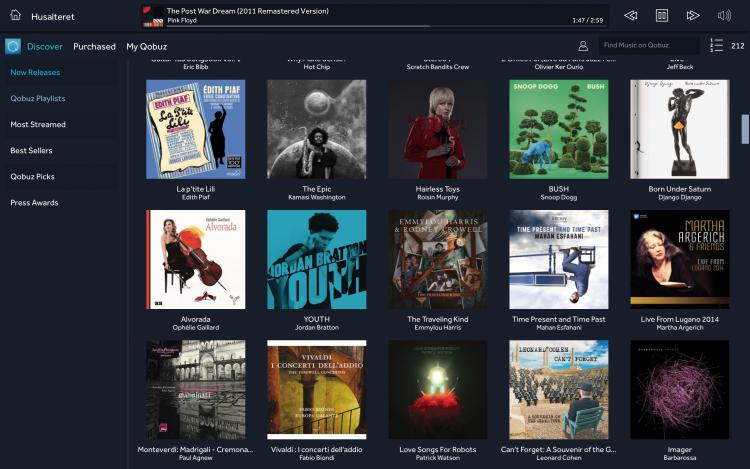The width and height of the screenshot is (750, 469).
Task: Switch to the My Qobuz tab
Action: [x=146, y=46]
